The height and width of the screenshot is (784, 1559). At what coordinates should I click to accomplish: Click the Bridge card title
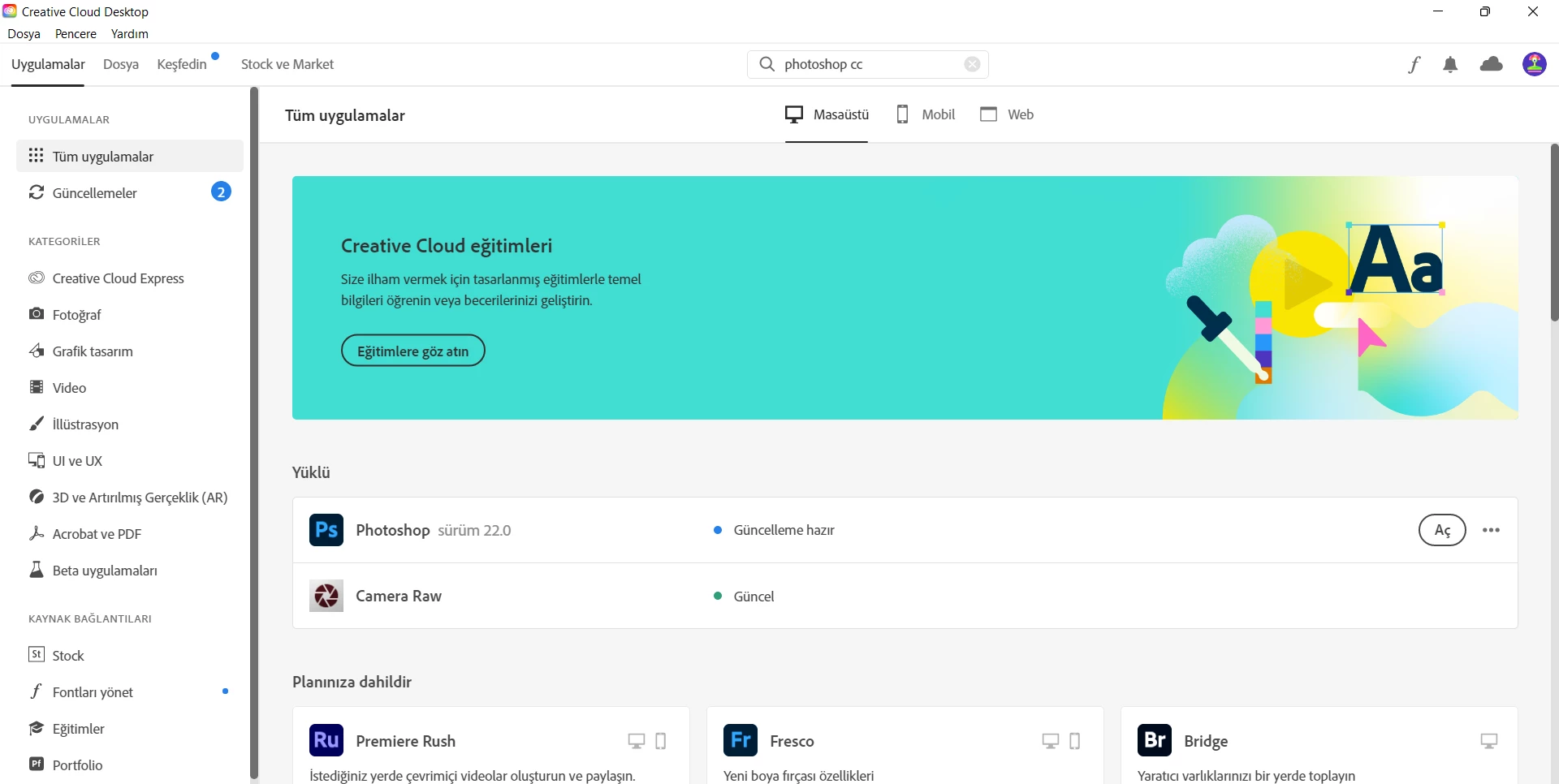[1206, 741]
